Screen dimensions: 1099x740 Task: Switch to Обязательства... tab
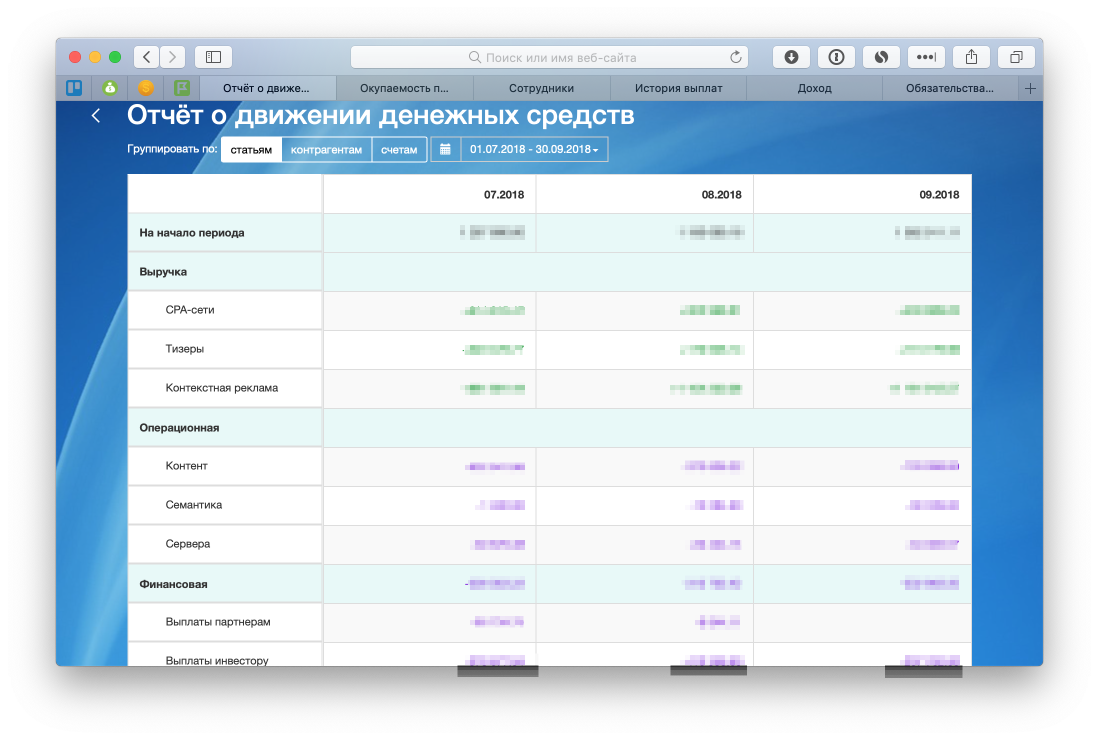[x=950, y=88]
